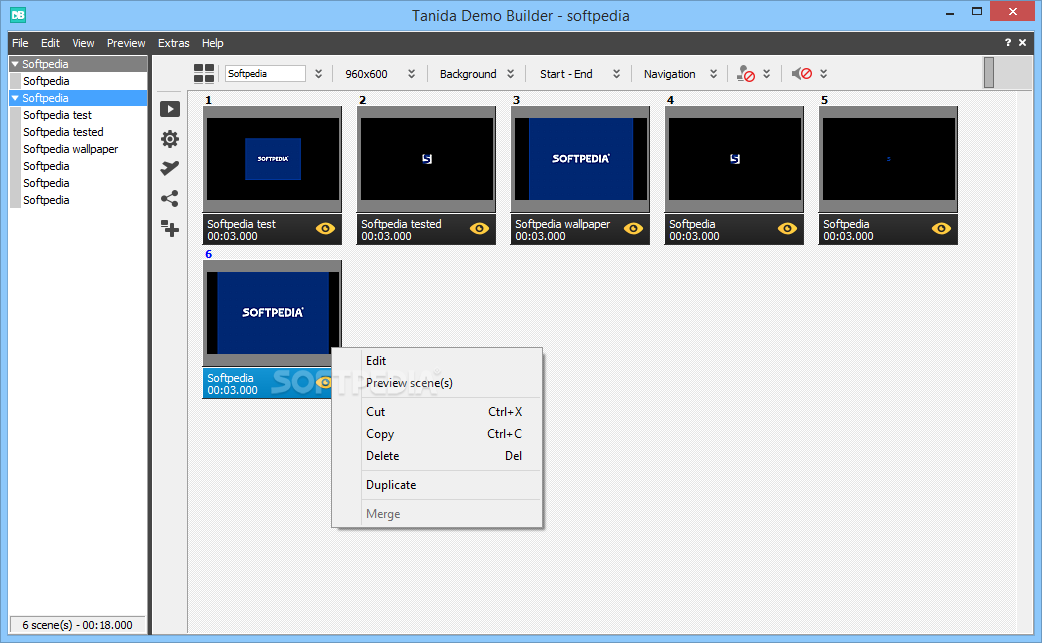Click the toolbar scroll handle at right
The width and height of the screenshot is (1042, 643).
989,72
